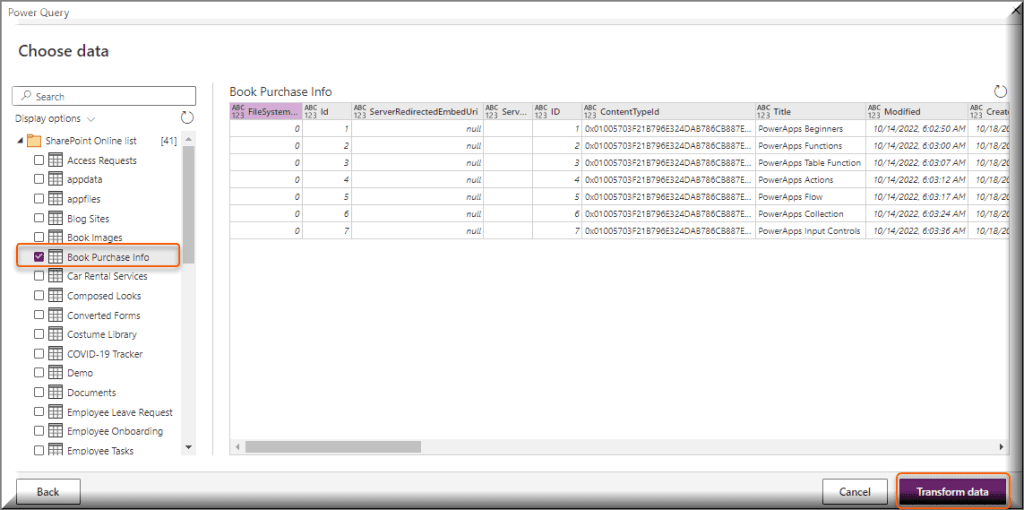
Task: Select the Modified column header
Action: tap(916, 111)
